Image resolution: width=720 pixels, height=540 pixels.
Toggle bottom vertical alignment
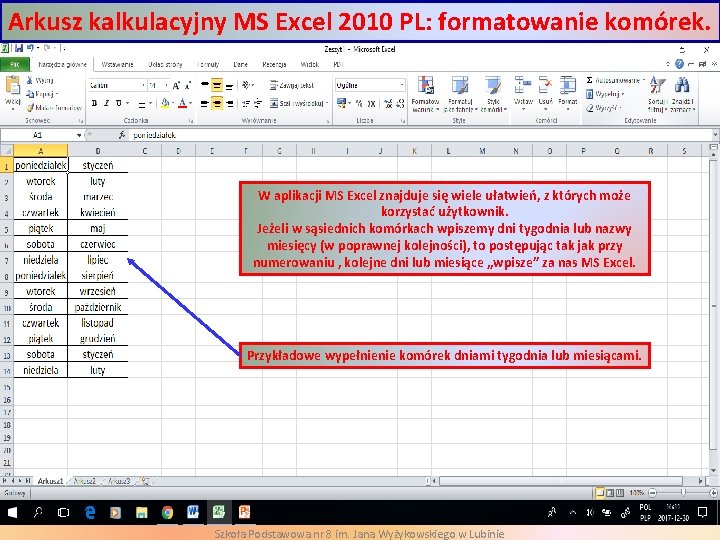click(x=229, y=85)
